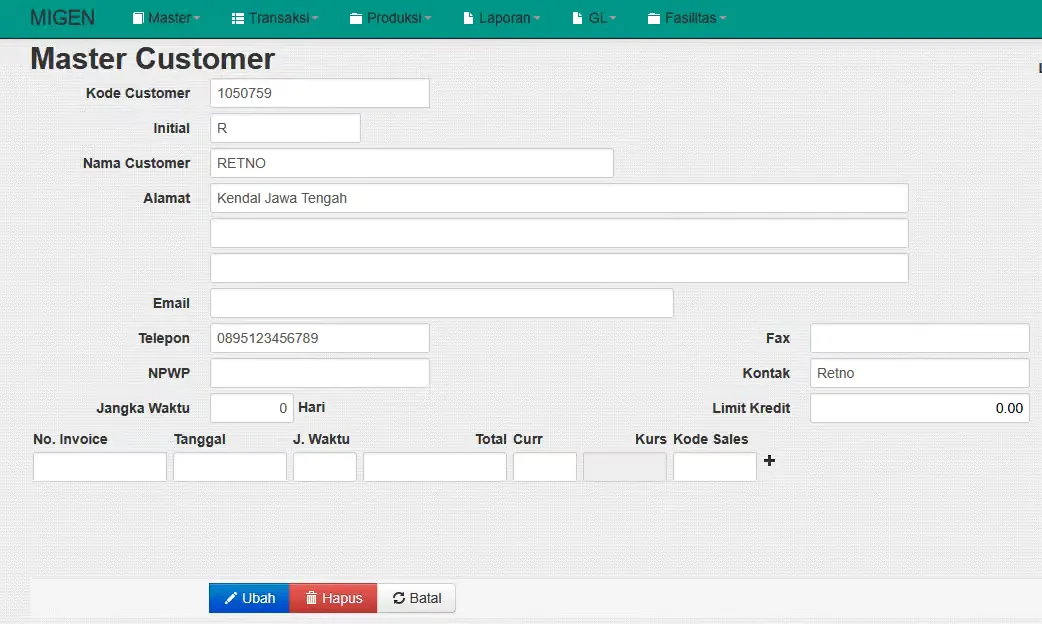Click the folder icon beside Fasilitas
This screenshot has height=624, width=1042.
click(653, 18)
